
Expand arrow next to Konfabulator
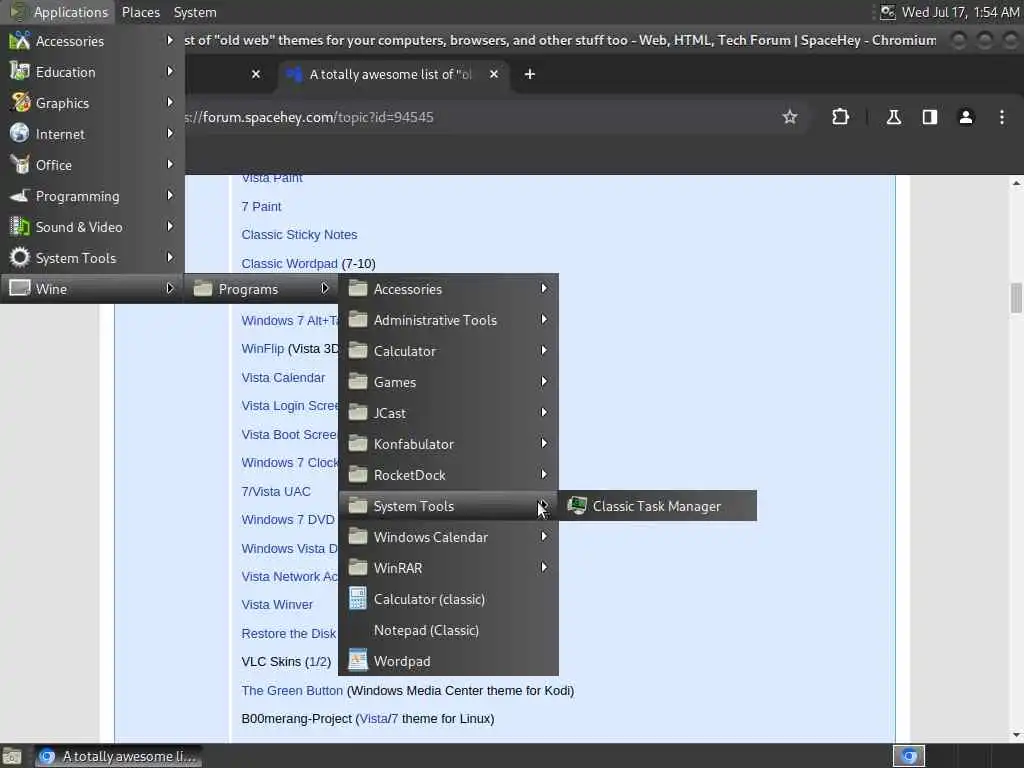(543, 443)
